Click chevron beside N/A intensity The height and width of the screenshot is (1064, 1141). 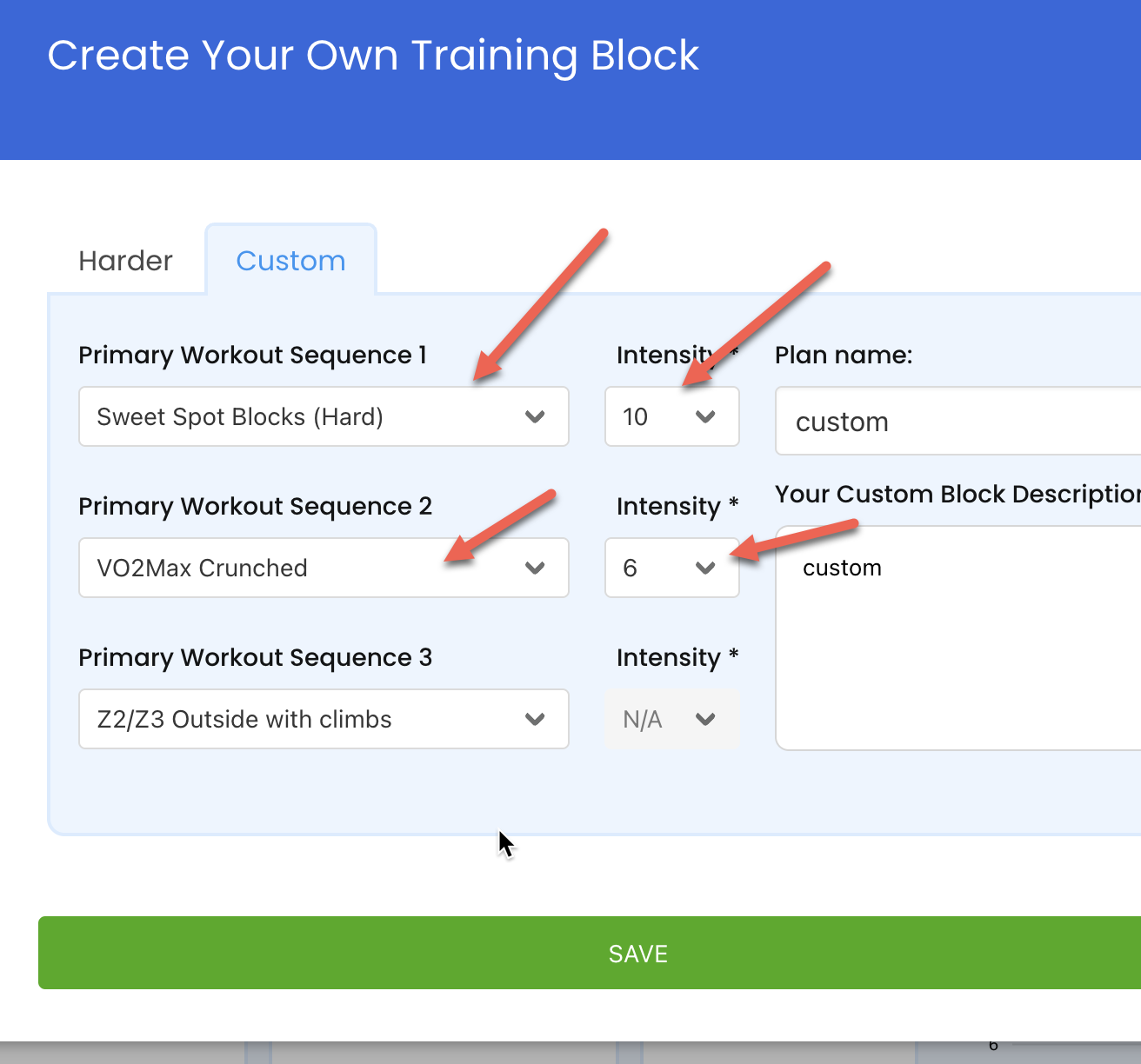coord(705,720)
